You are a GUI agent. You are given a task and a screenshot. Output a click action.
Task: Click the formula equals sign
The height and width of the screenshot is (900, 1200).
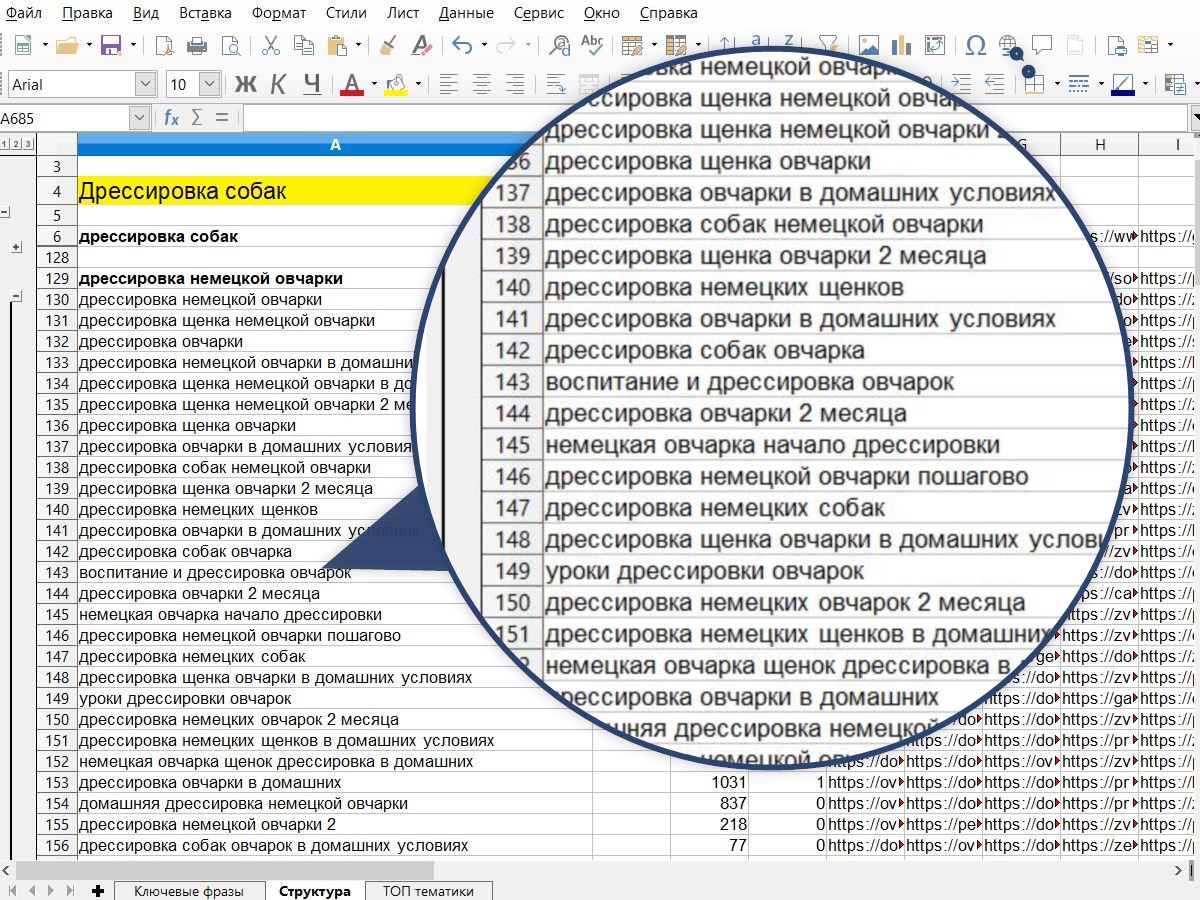coord(221,118)
